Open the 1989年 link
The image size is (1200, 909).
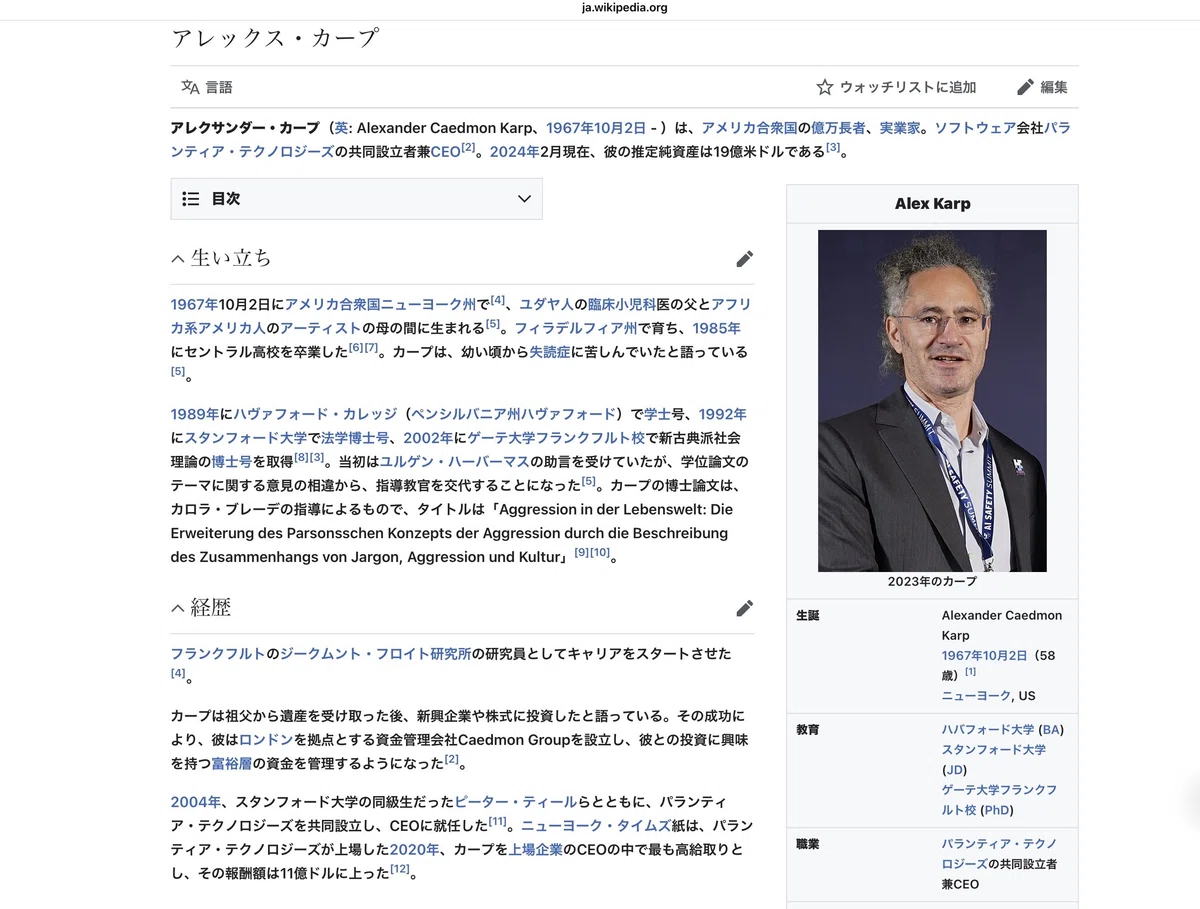195,414
